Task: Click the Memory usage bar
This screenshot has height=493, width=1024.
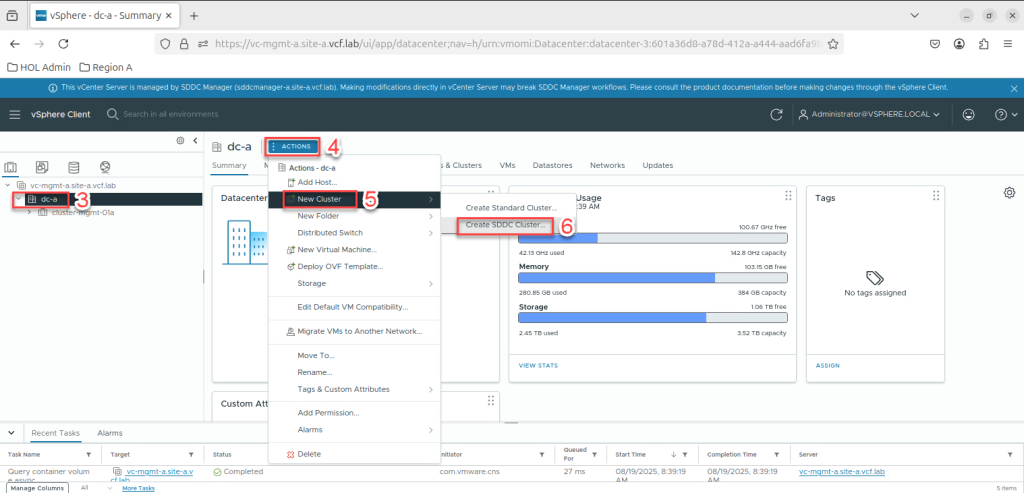Action: point(652,278)
